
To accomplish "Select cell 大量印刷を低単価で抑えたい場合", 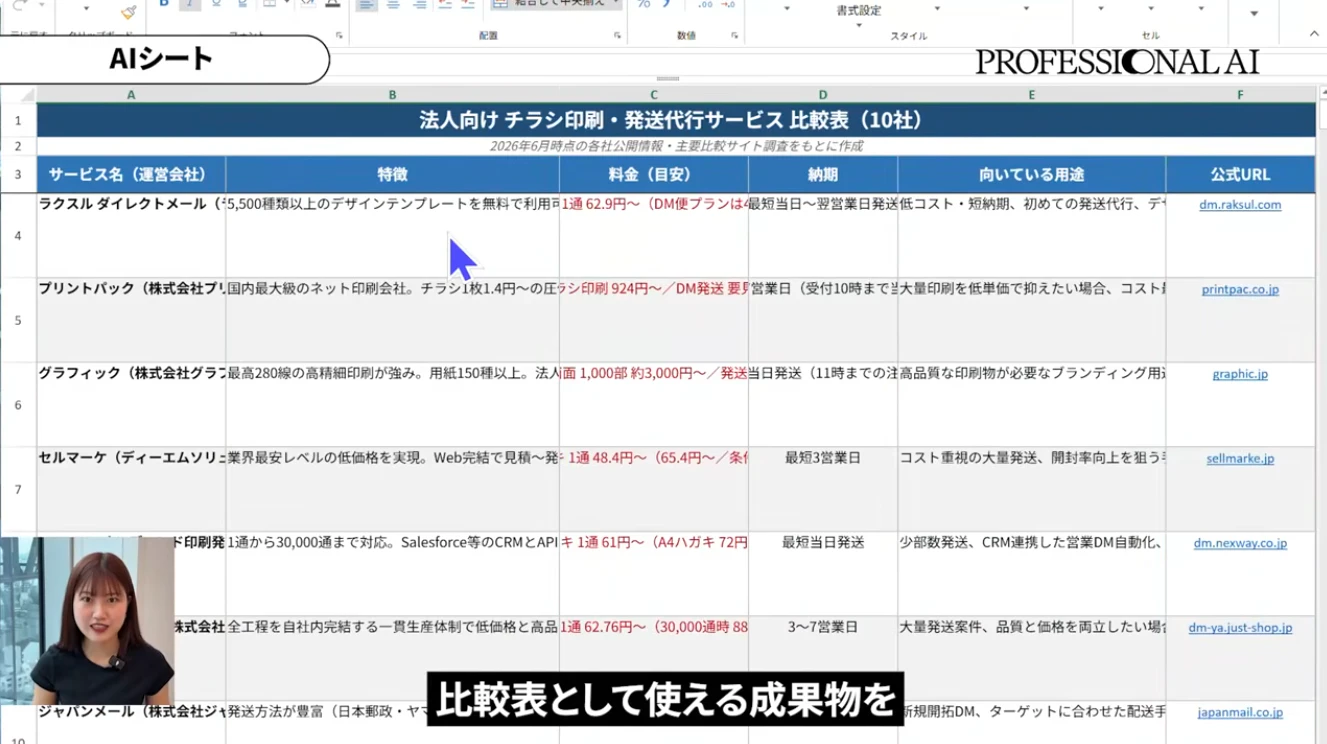I will click(1031, 320).
